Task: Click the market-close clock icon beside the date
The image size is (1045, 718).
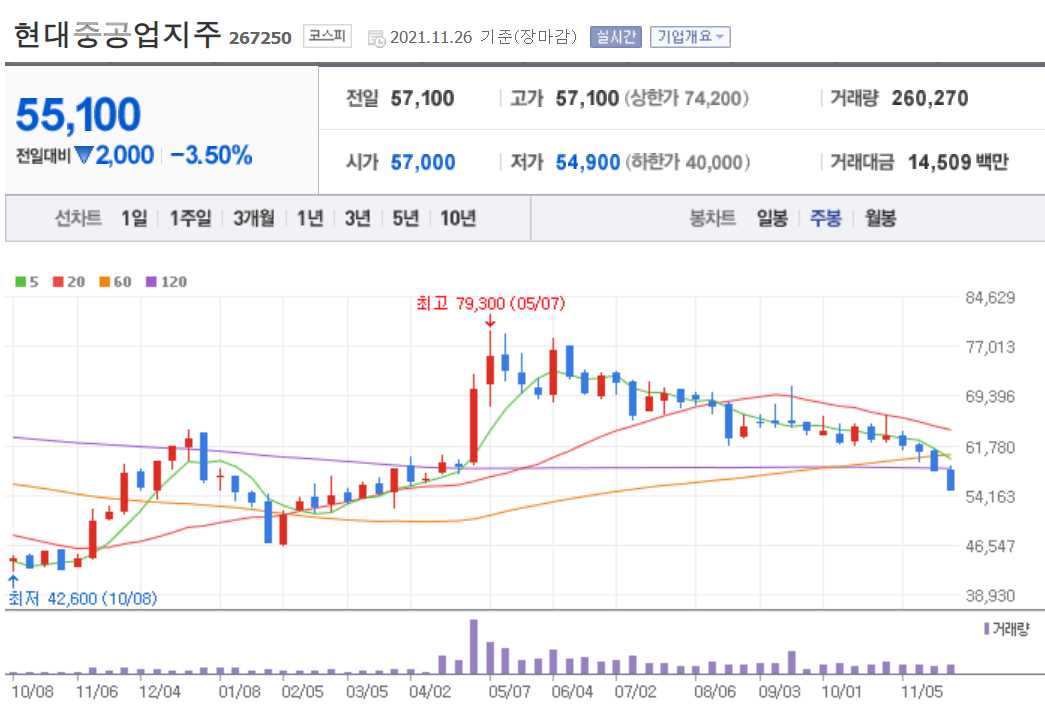Action: tap(377, 38)
